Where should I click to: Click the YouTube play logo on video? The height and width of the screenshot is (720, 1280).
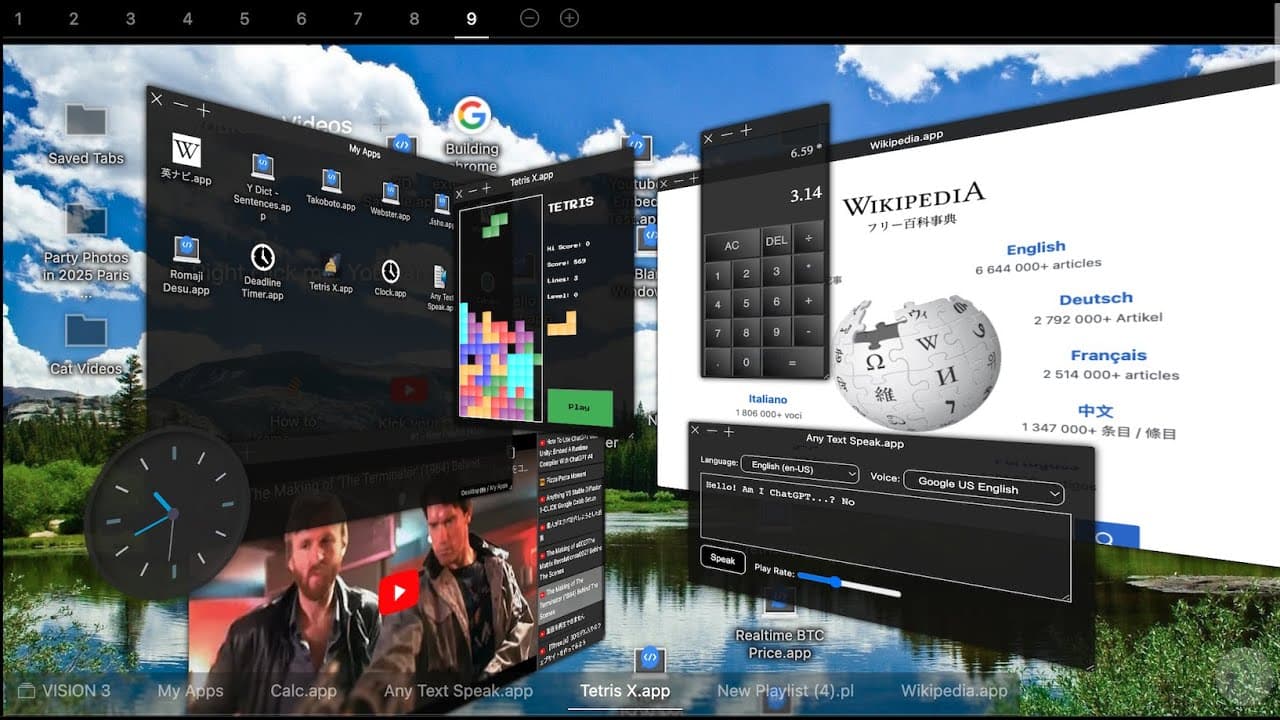coord(398,593)
